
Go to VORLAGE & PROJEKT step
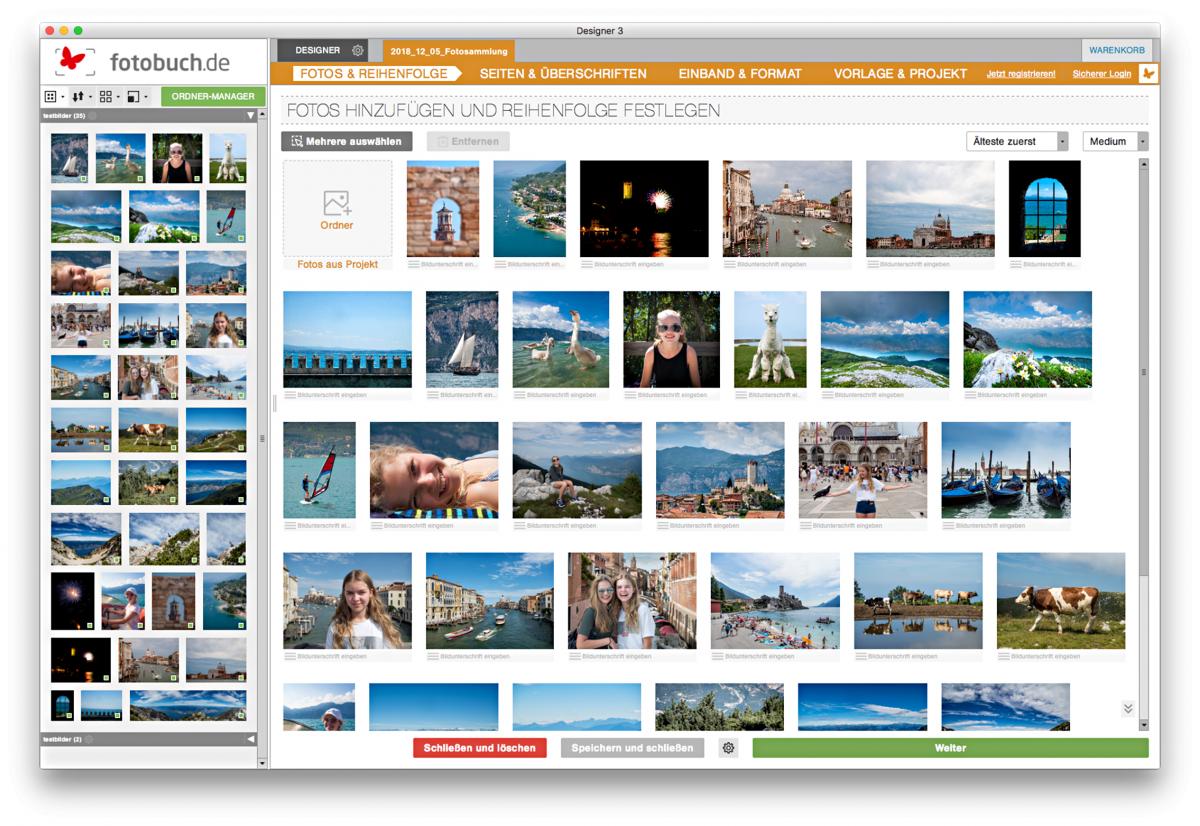coord(900,73)
